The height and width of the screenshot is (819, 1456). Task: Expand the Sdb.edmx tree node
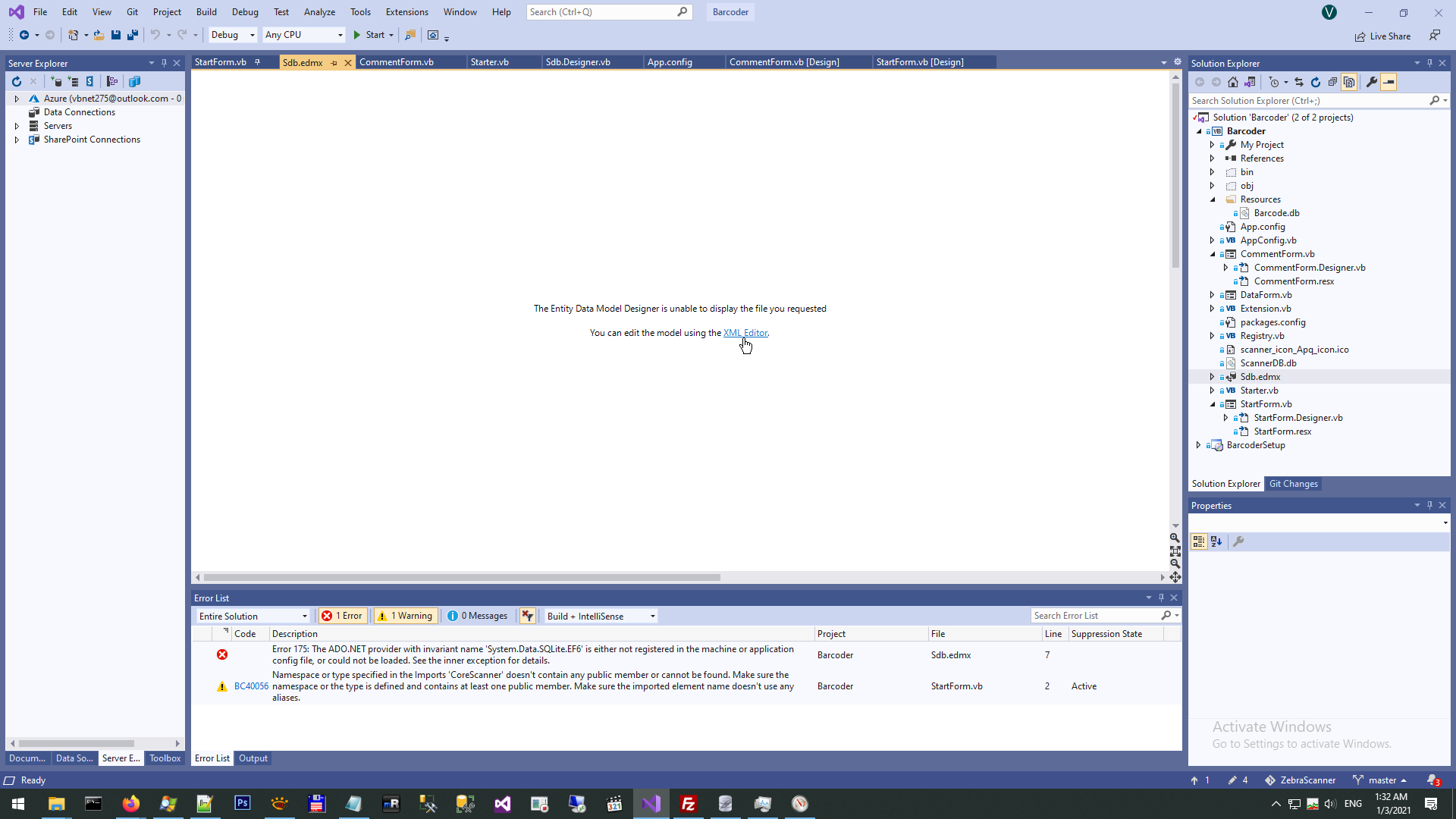click(1212, 377)
